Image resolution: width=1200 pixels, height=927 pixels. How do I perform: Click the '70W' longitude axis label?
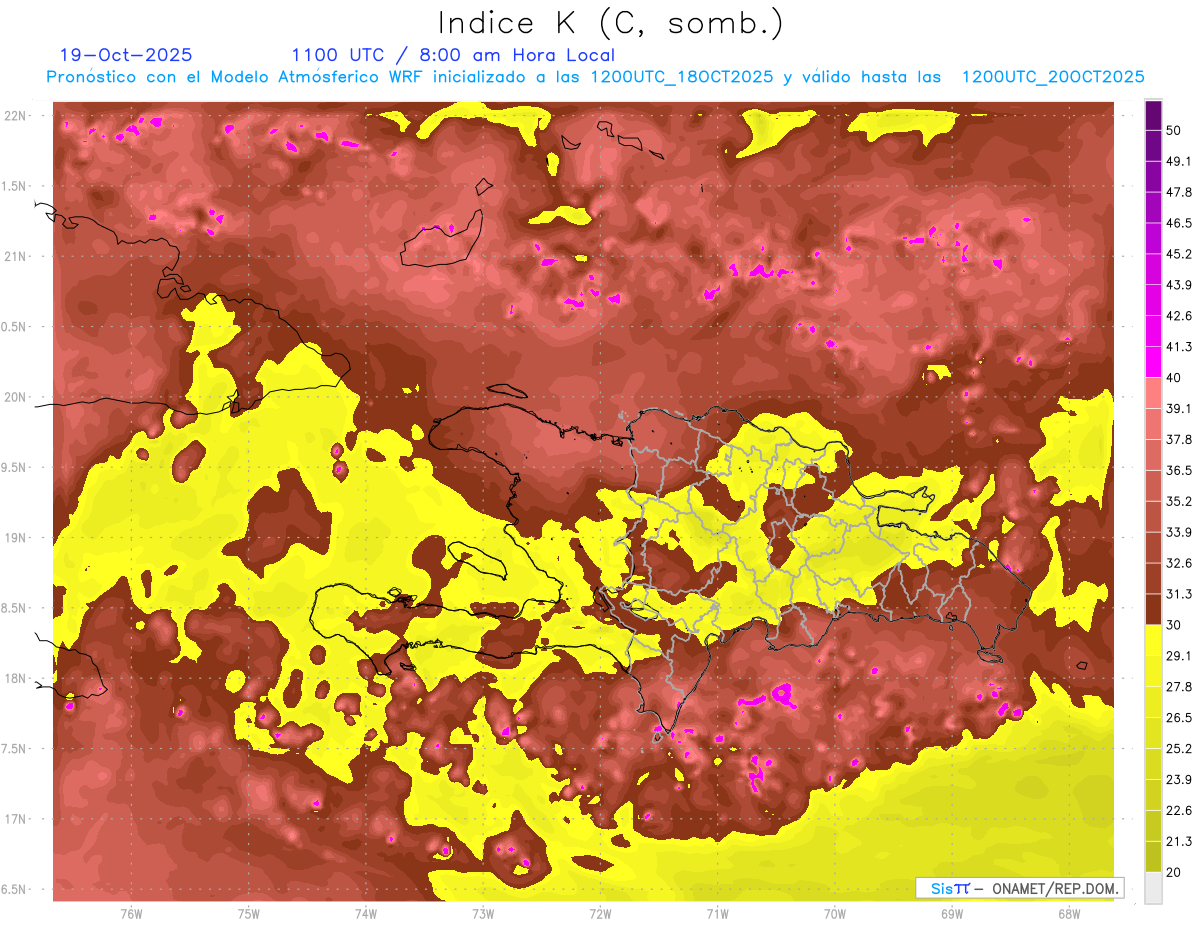[835, 914]
